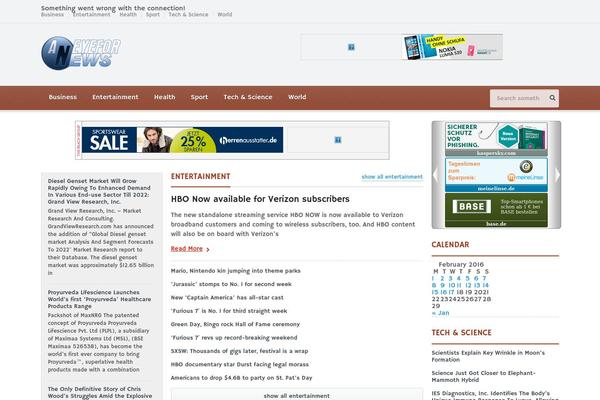Click the Read More link

pos(187,249)
